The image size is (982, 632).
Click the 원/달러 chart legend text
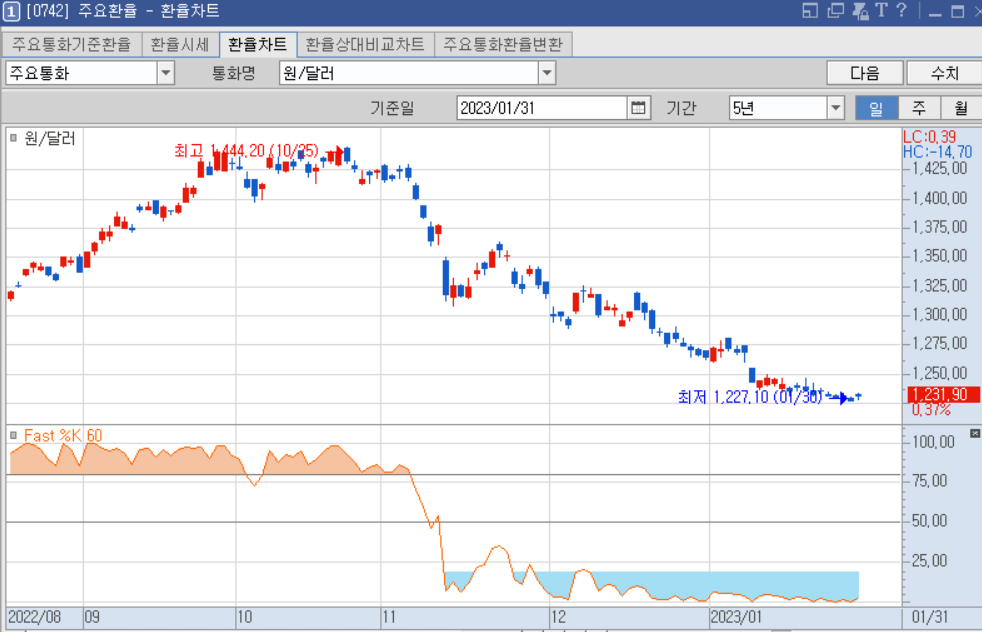49,138
